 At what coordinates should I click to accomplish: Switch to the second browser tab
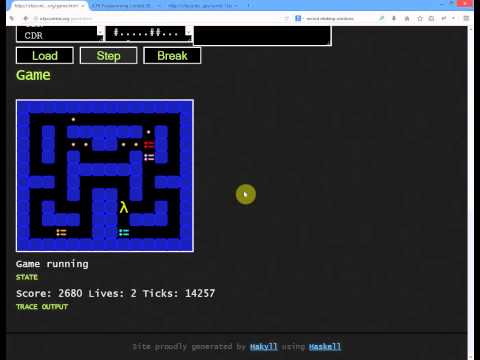125,6
